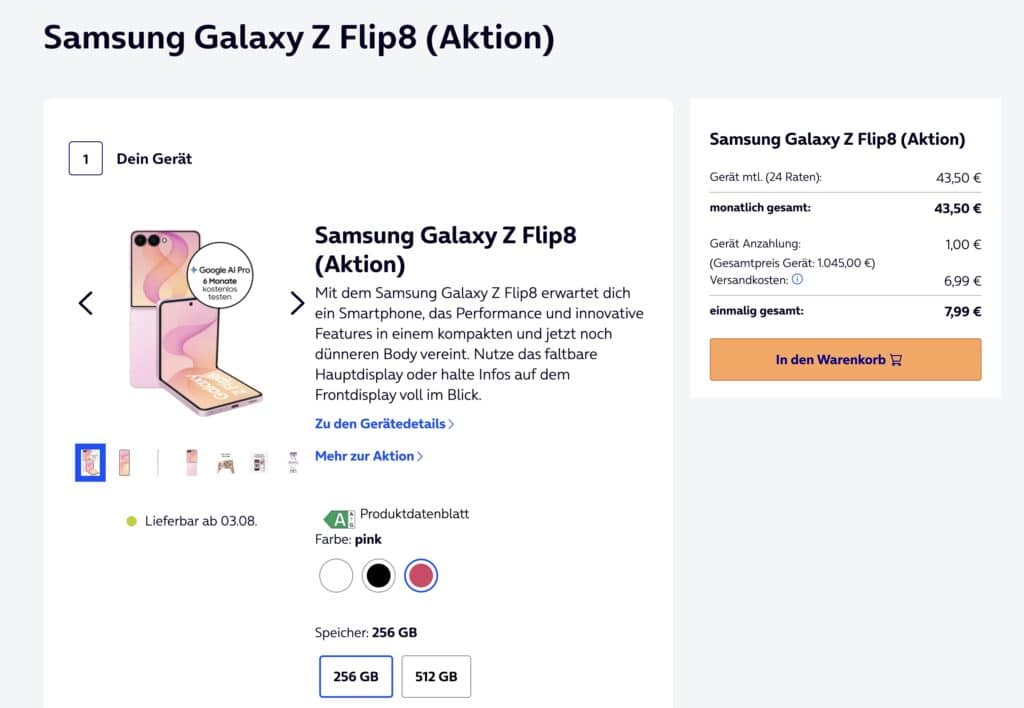Click the energy label A icon

(x=340, y=519)
